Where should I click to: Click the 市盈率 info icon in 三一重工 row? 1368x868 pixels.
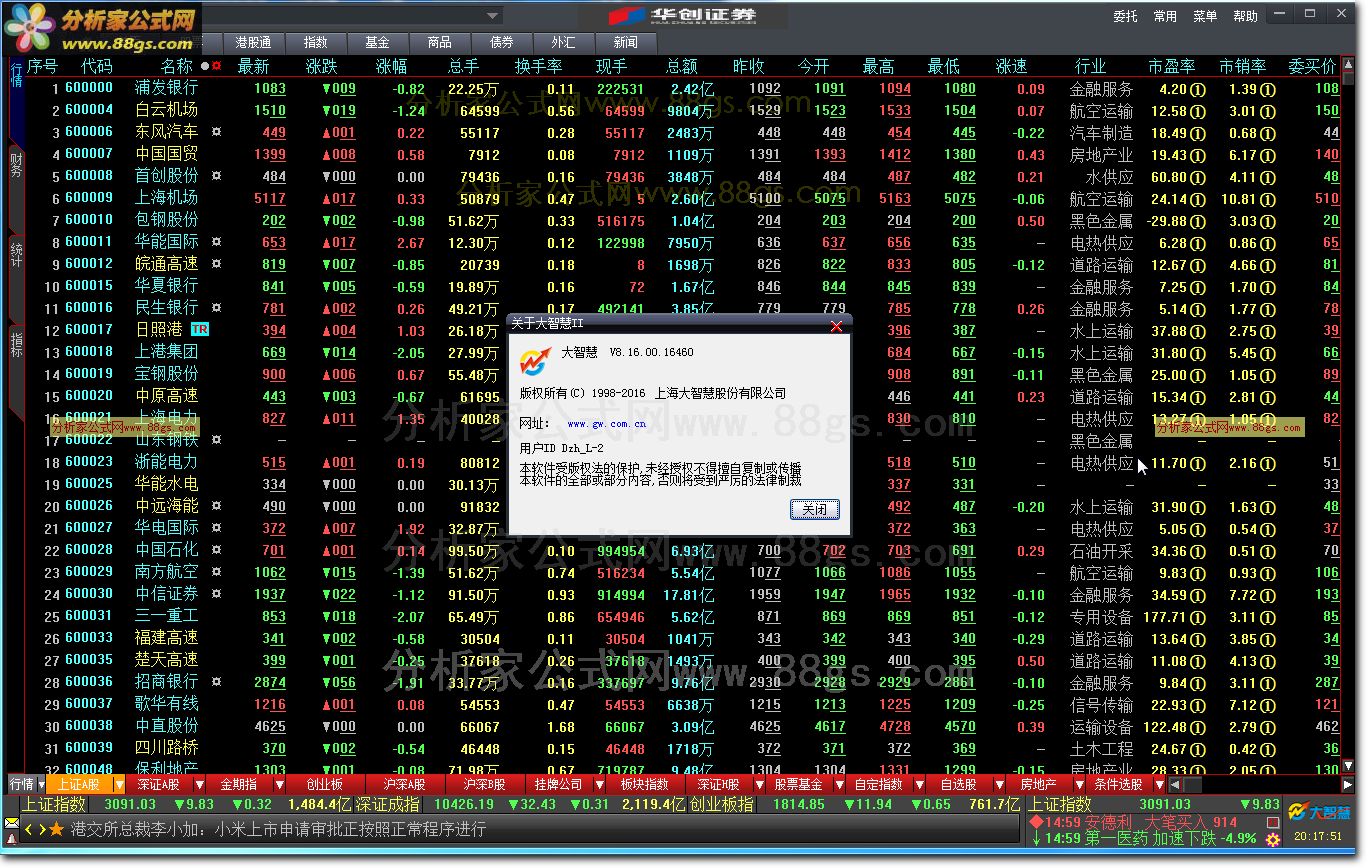point(1196,617)
